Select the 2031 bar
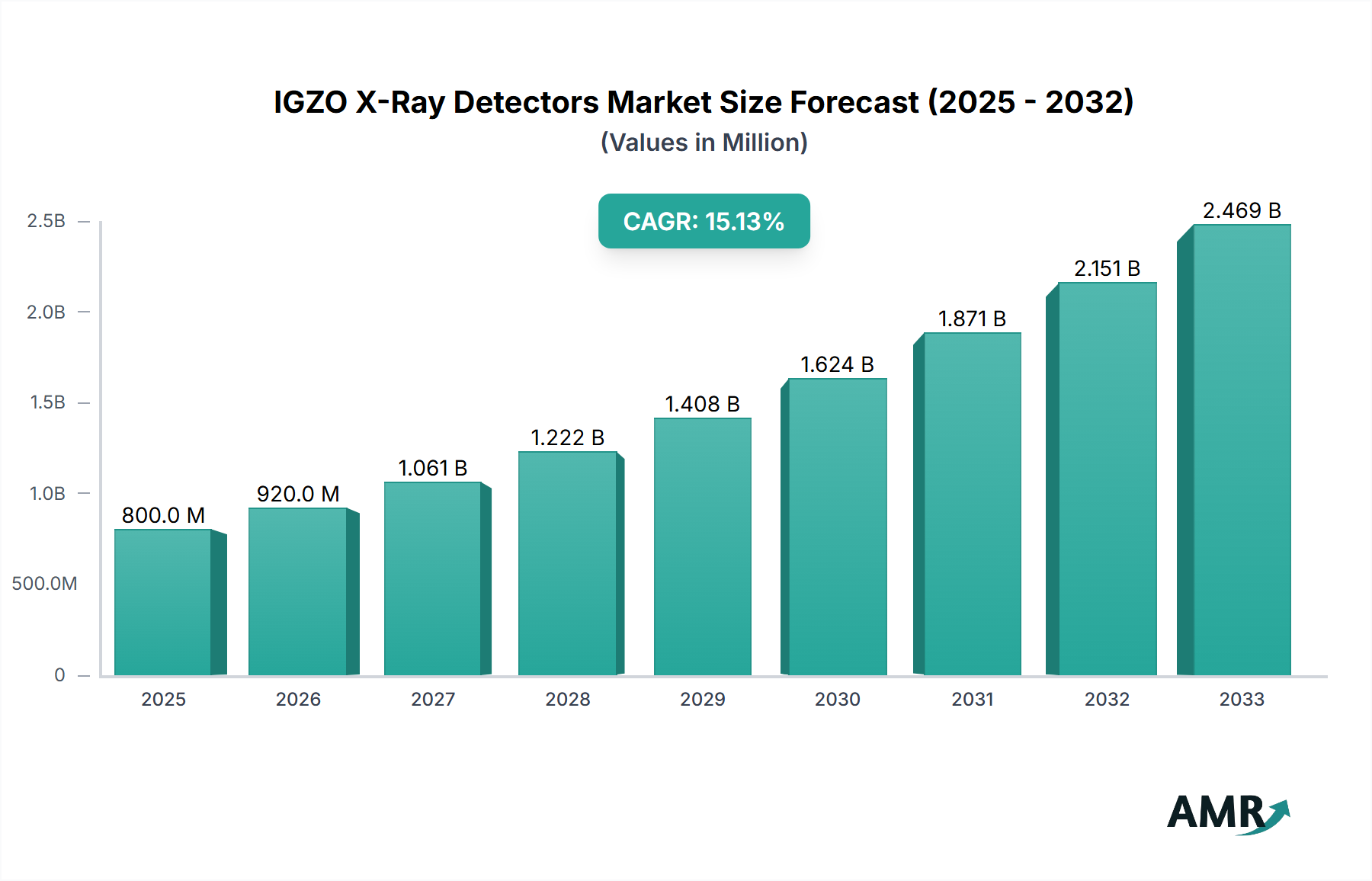The image size is (1372, 881). 972,504
